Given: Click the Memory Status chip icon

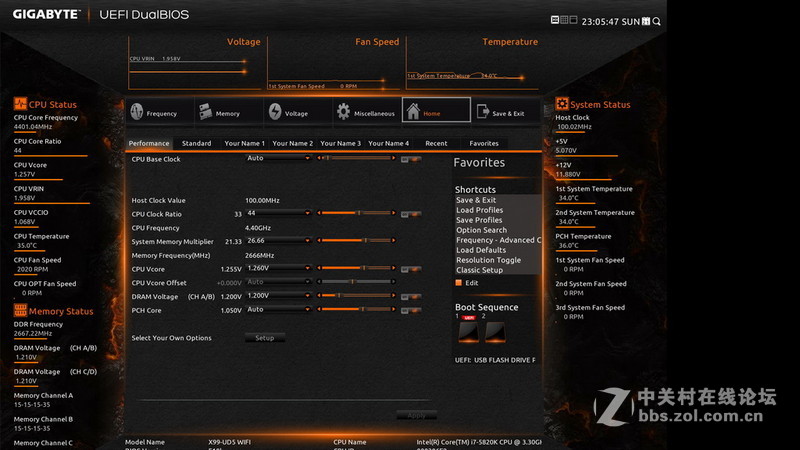Looking at the screenshot, I should coord(20,310).
